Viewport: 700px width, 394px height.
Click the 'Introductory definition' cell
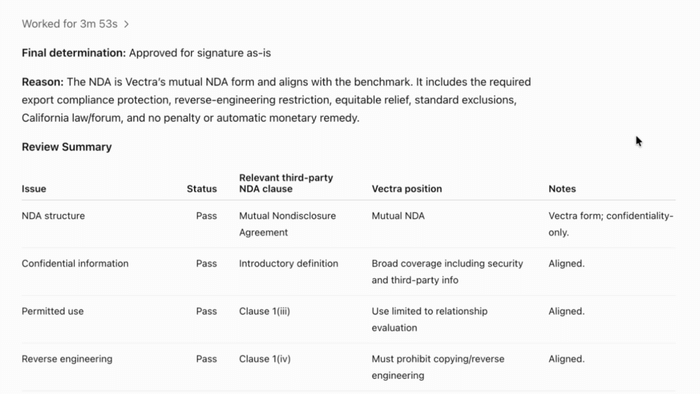click(x=288, y=264)
